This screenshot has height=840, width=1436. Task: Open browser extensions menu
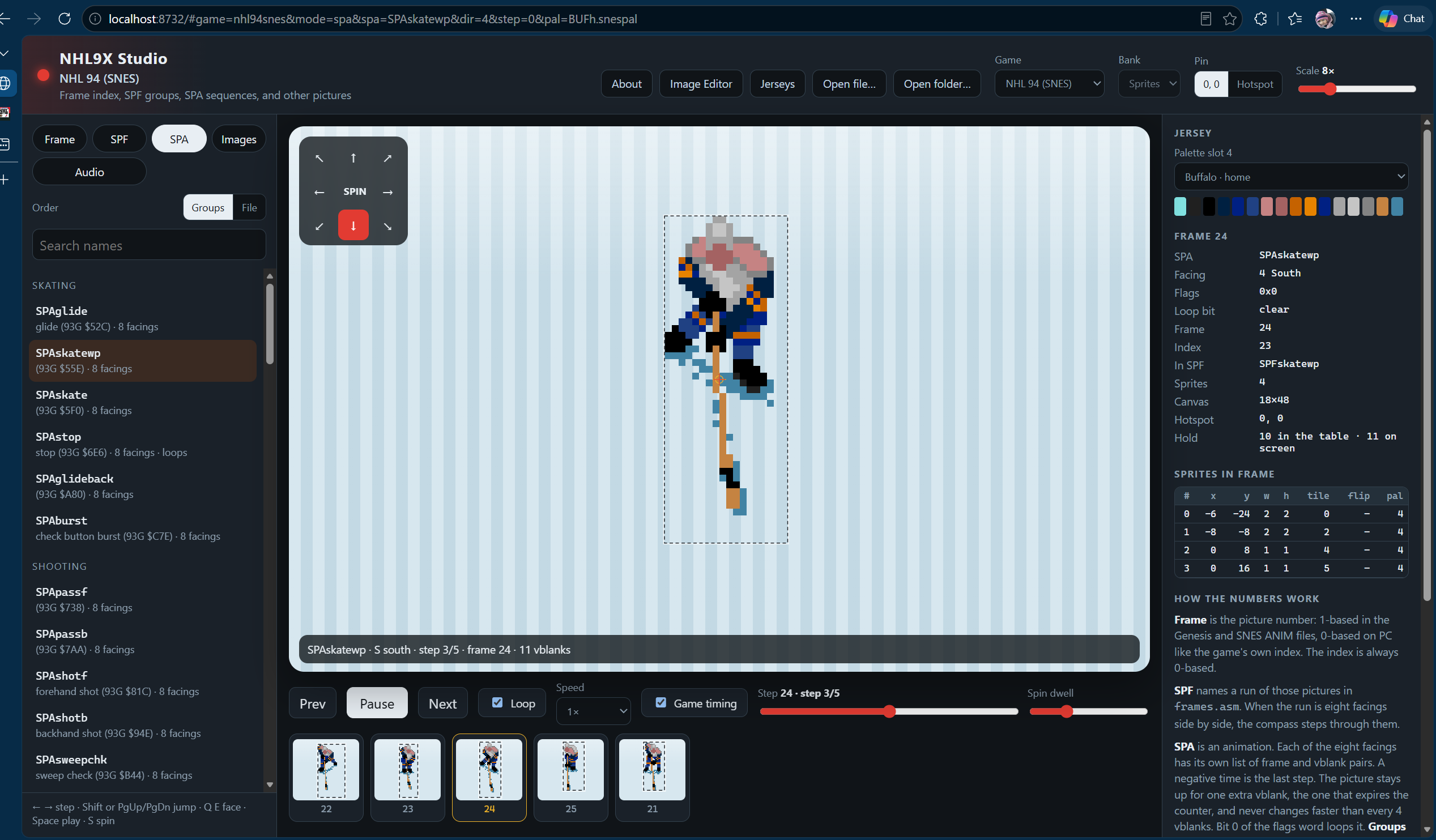pos(1260,19)
